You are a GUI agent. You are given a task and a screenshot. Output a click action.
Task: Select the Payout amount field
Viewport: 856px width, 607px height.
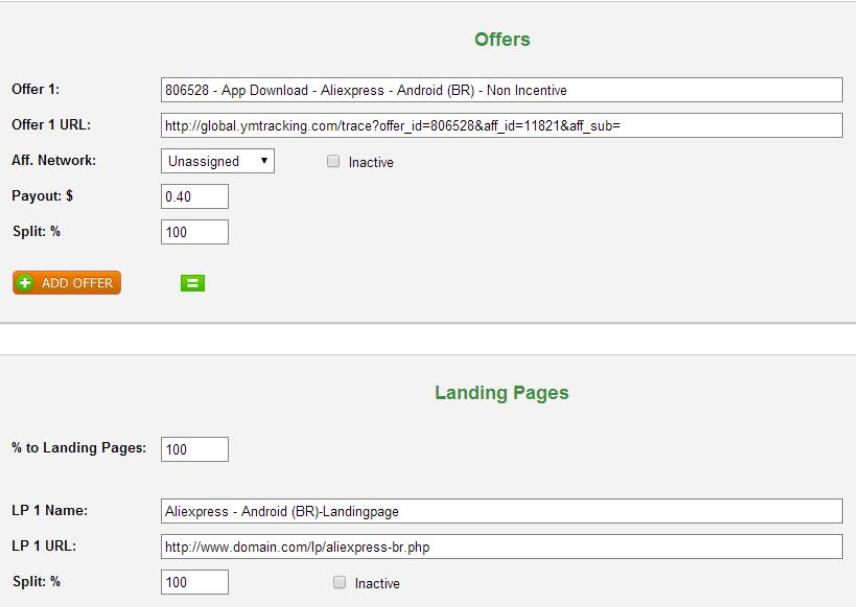tap(194, 197)
